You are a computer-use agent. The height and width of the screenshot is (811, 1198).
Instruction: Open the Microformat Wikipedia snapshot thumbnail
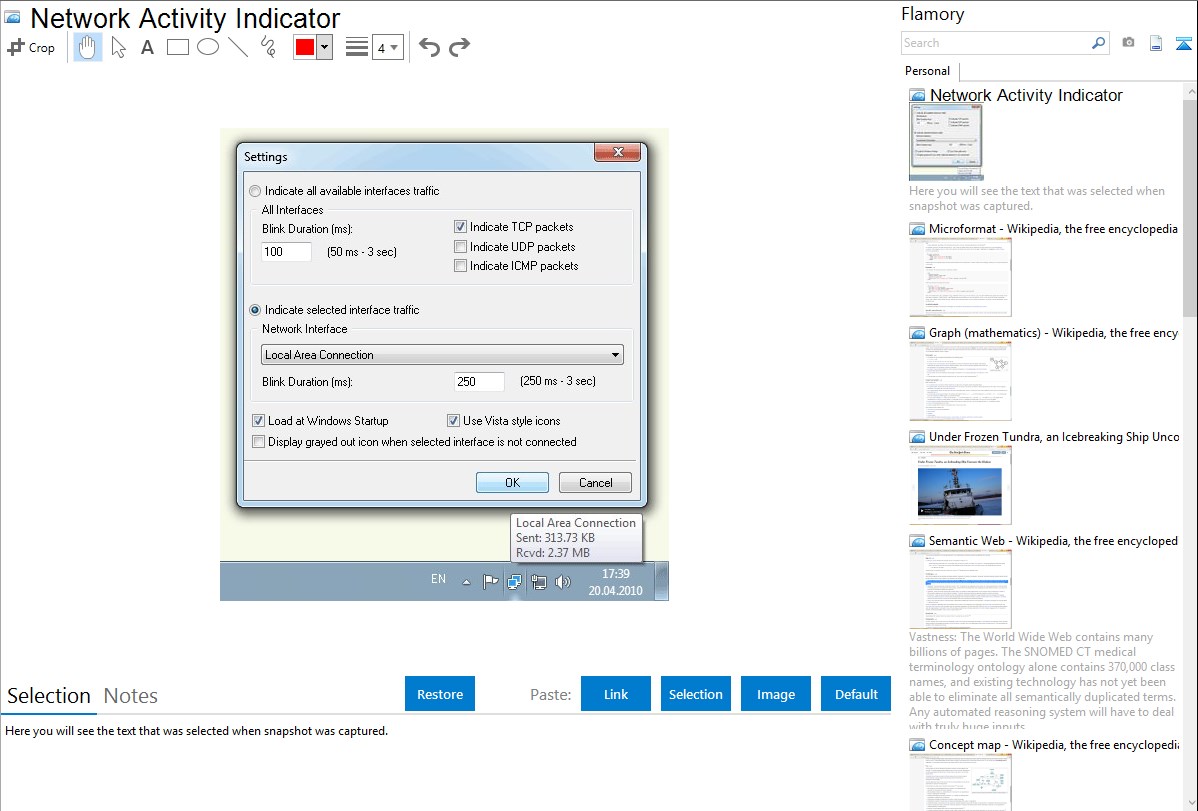[x=960, y=277]
